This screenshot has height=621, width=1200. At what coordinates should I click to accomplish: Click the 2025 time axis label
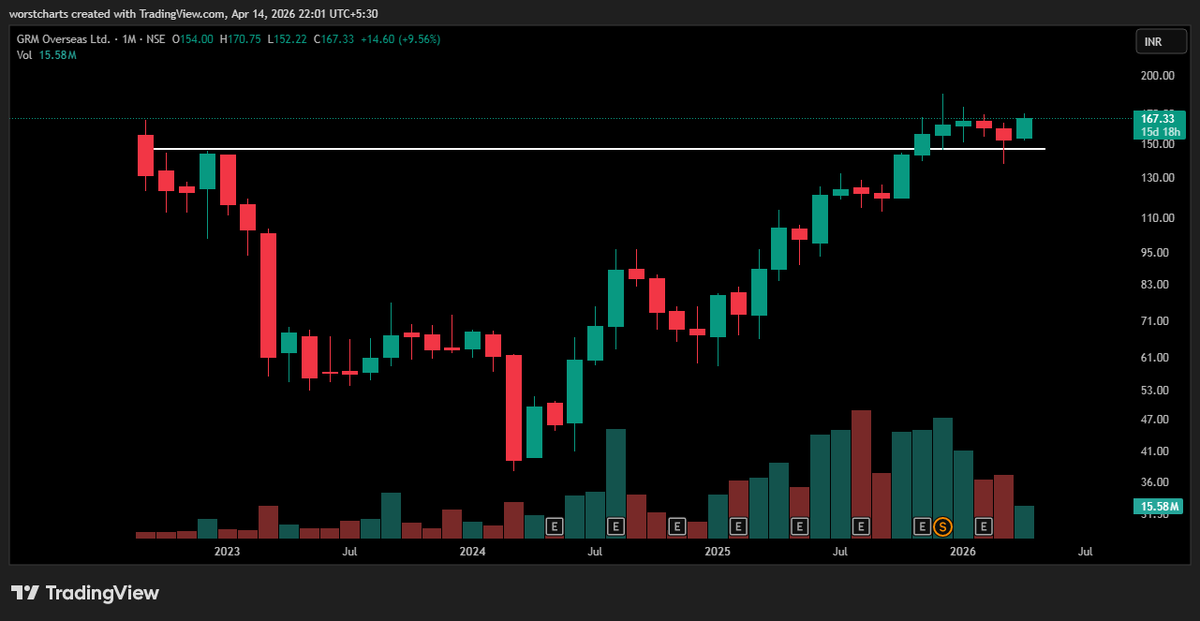717,551
